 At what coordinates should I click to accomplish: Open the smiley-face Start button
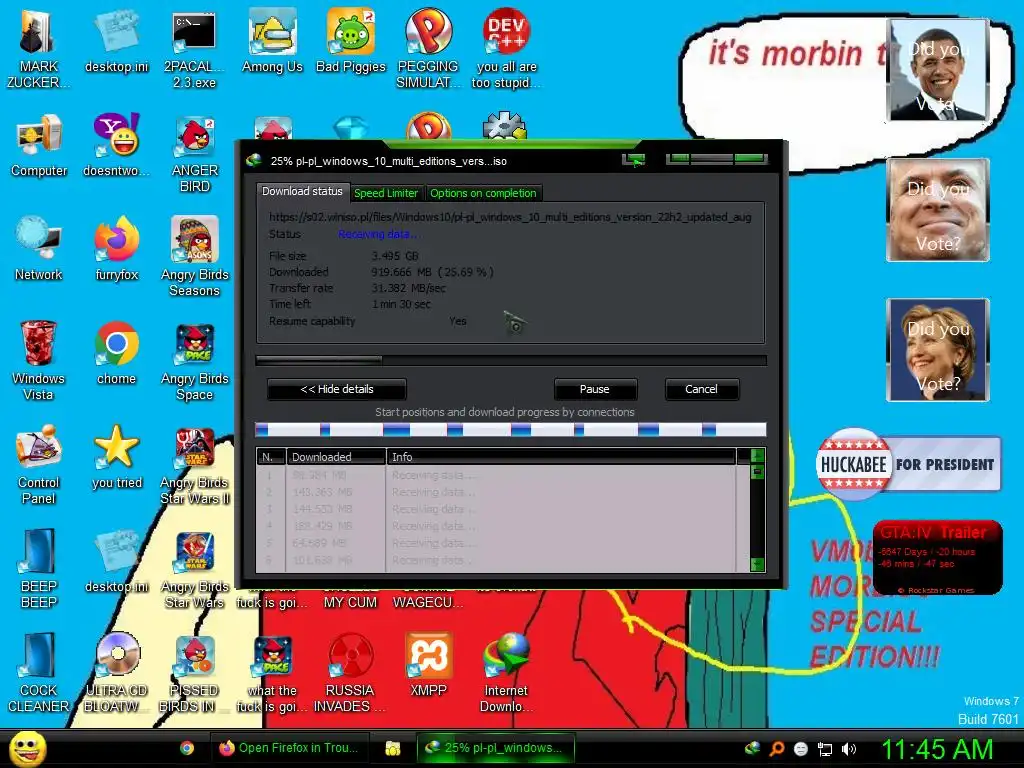pyautogui.click(x=27, y=749)
